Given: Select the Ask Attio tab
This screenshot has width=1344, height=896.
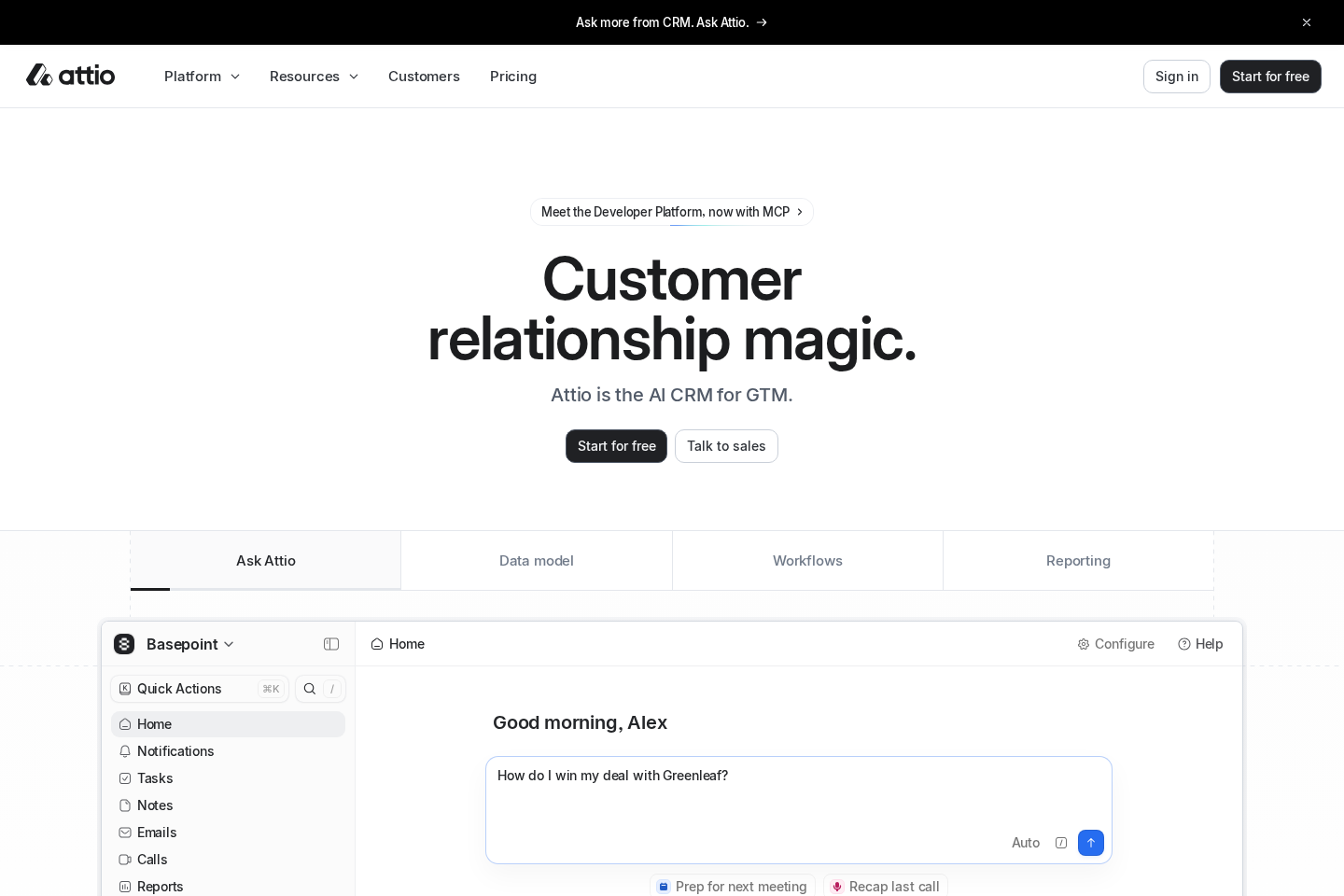Looking at the screenshot, I should [266, 561].
